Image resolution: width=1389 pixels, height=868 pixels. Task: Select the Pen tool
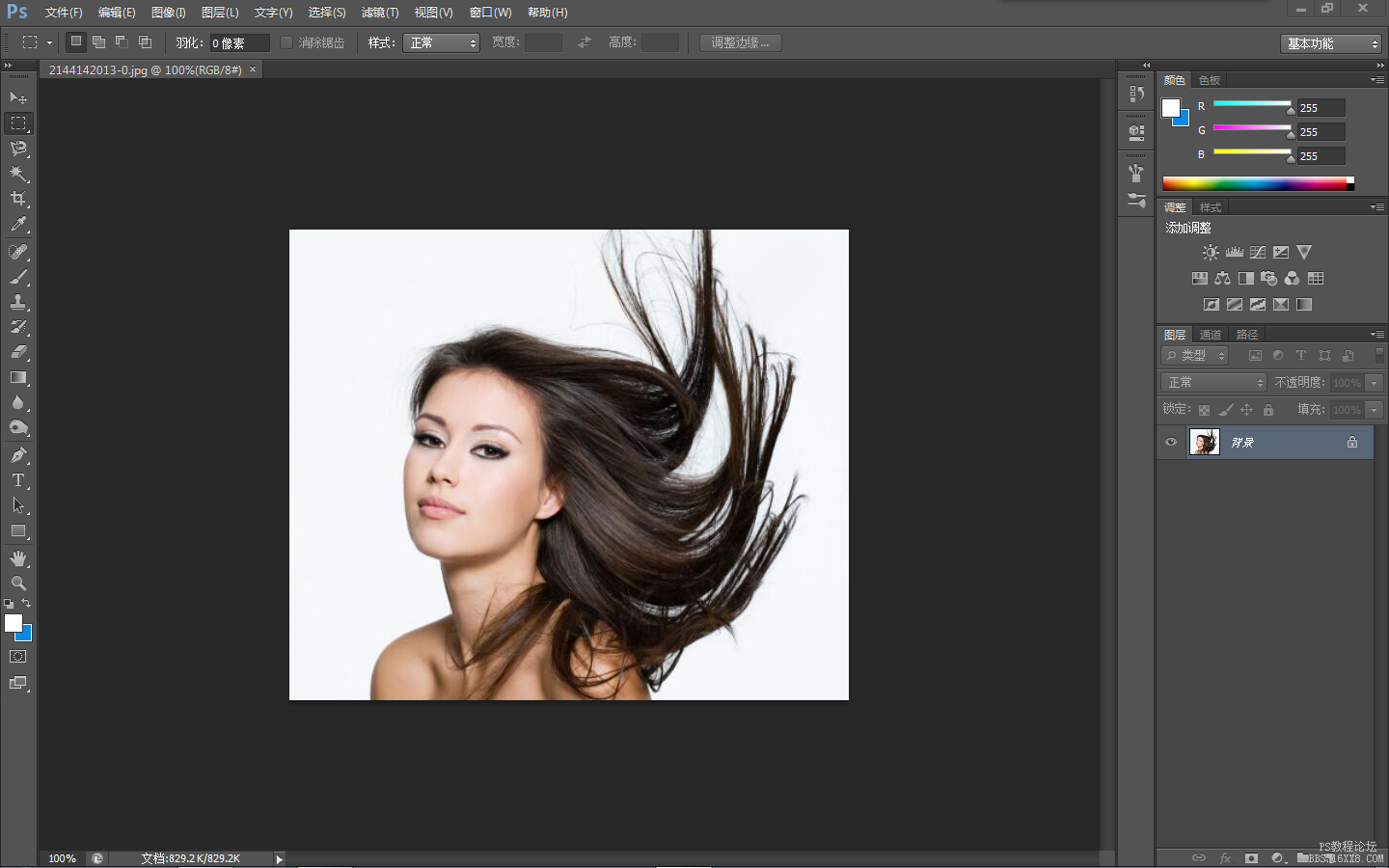click(x=18, y=455)
